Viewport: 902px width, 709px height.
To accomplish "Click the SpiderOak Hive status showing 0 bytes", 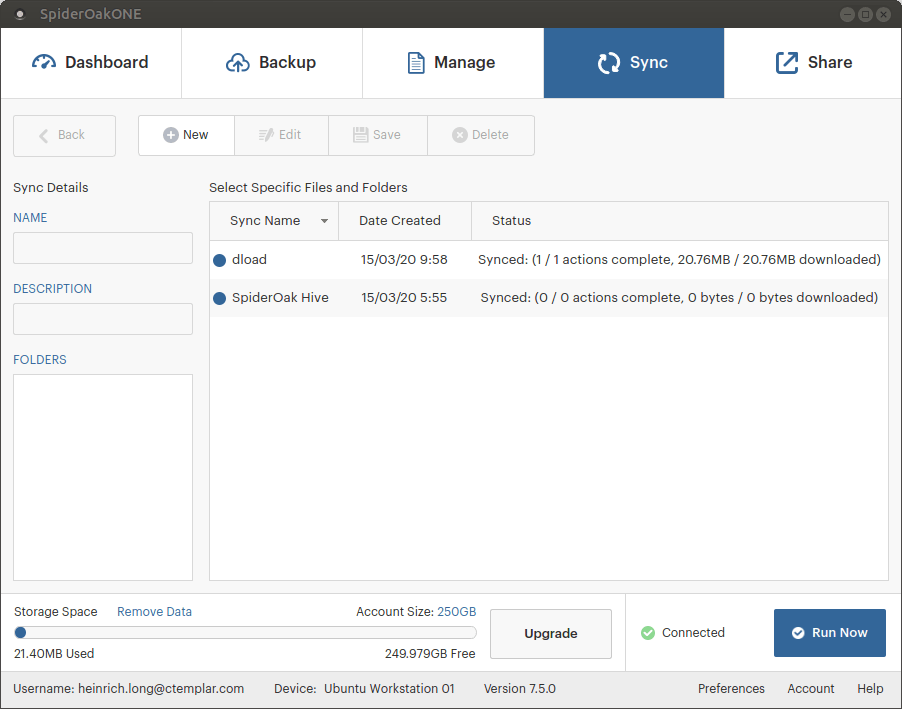I will tap(679, 298).
